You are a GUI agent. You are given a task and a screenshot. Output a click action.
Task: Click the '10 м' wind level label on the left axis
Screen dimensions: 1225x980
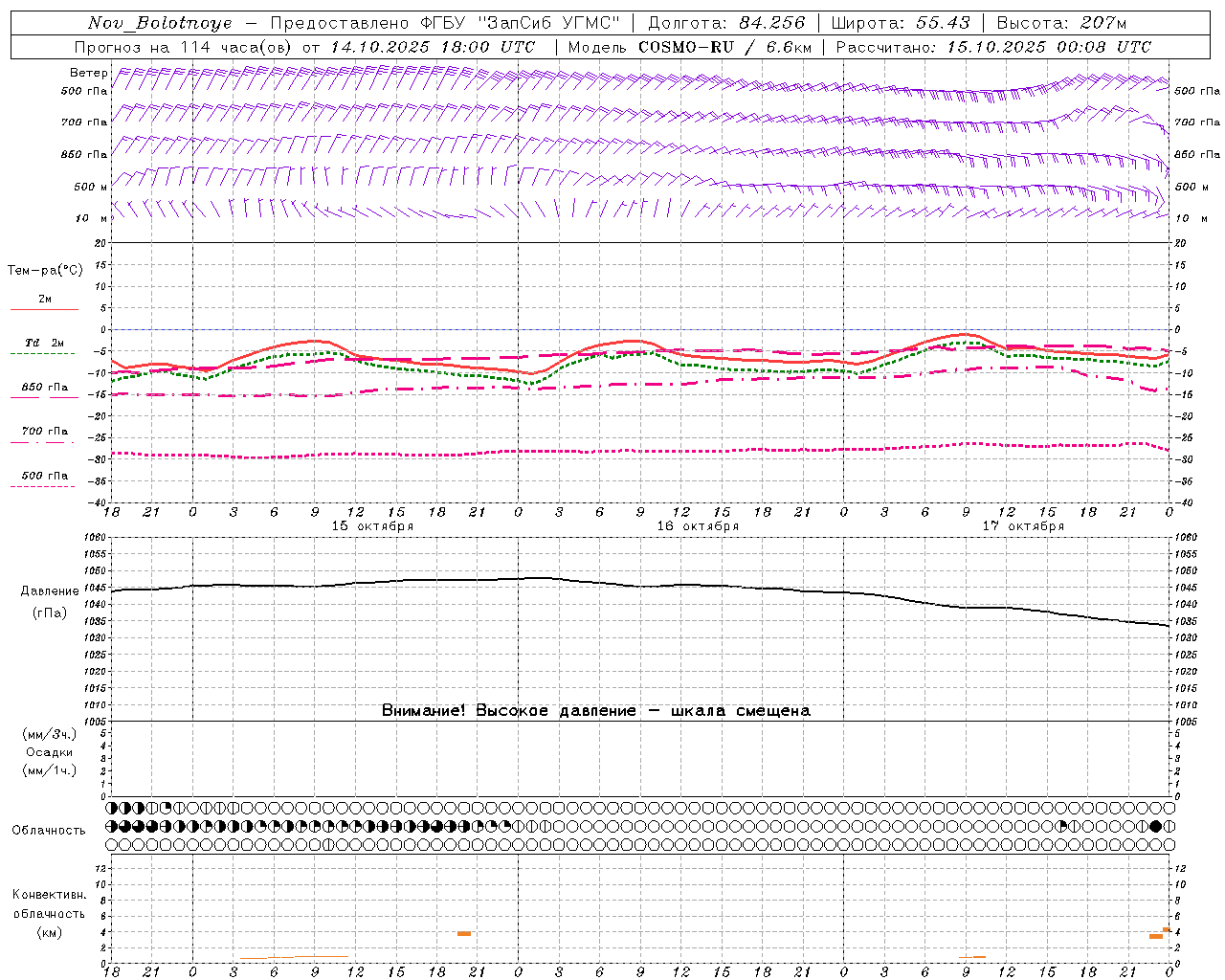pyautogui.click(x=90, y=218)
